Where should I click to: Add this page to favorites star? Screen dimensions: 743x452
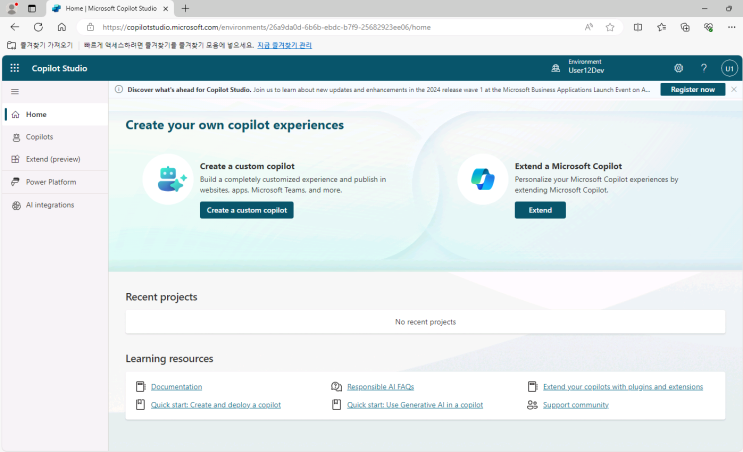click(x=610, y=27)
